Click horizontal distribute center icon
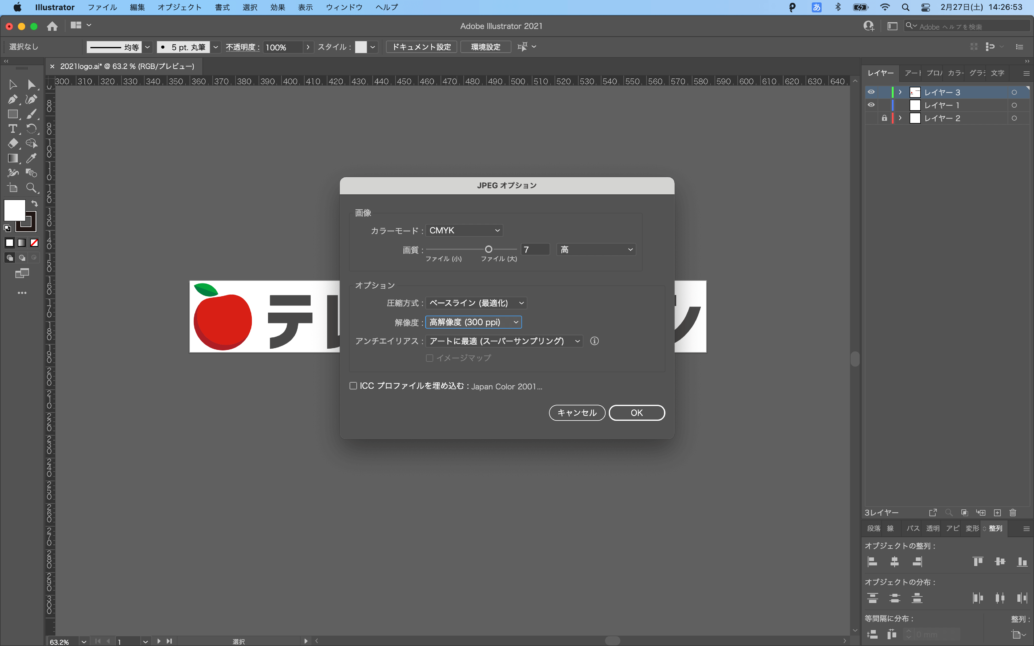The height and width of the screenshot is (646, 1034). pyautogui.click(x=1000, y=598)
